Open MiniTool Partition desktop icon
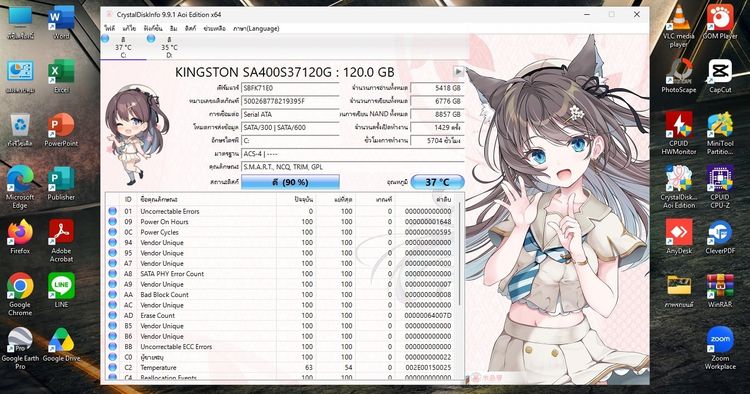This screenshot has height=394, width=750. (x=720, y=134)
